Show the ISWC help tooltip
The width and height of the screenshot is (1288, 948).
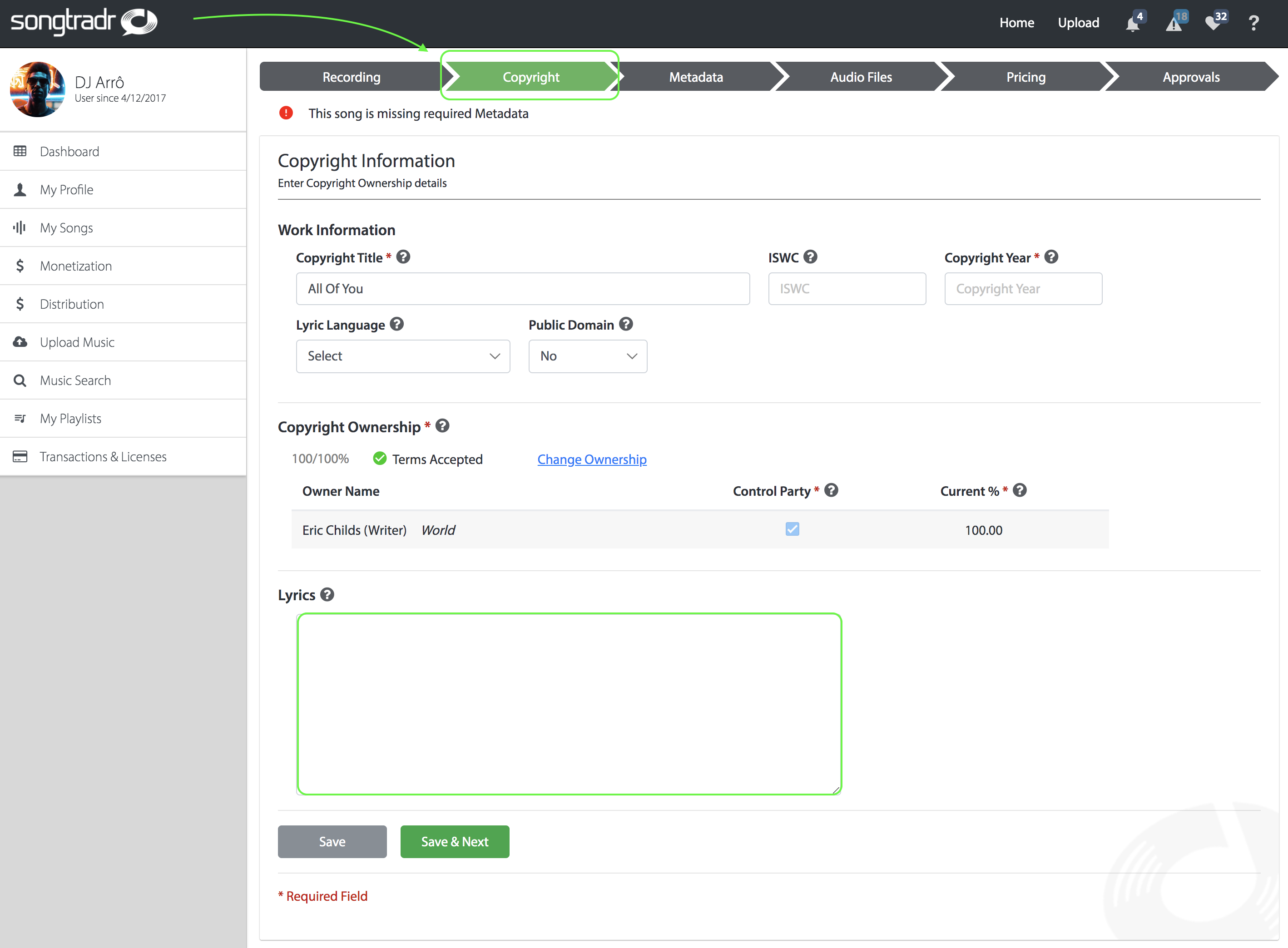pos(811,257)
